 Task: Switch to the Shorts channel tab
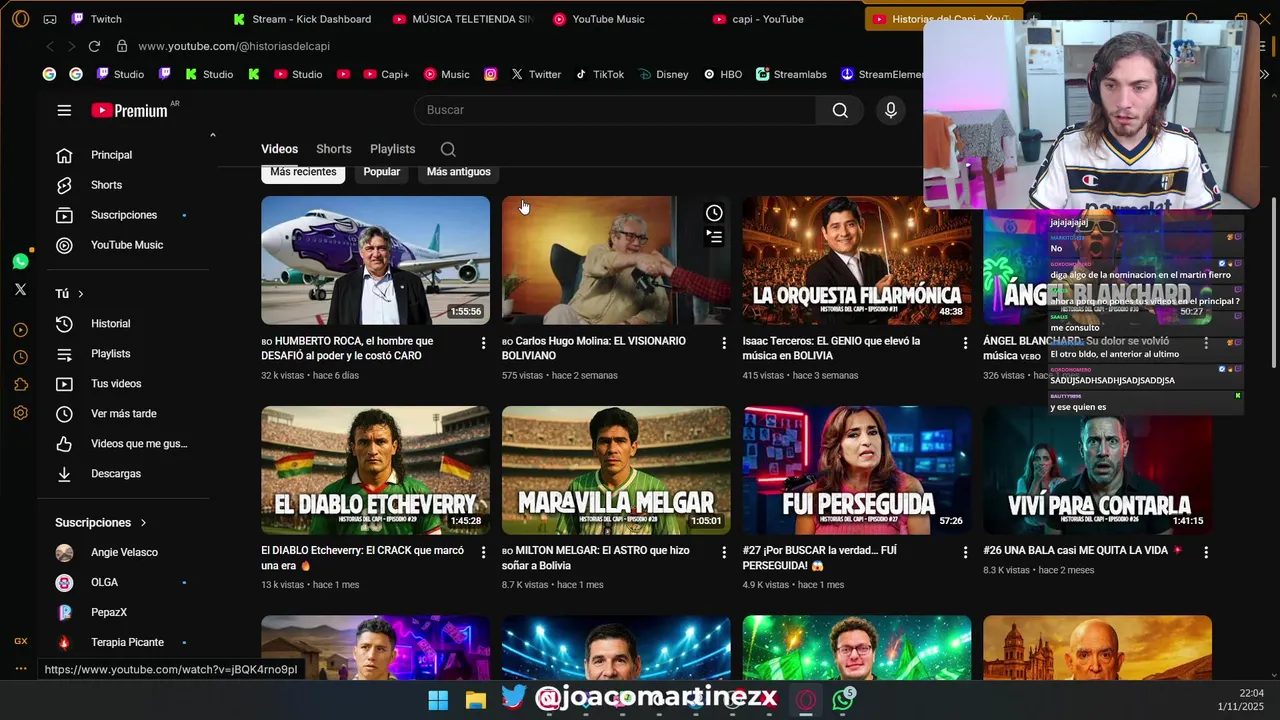334,149
